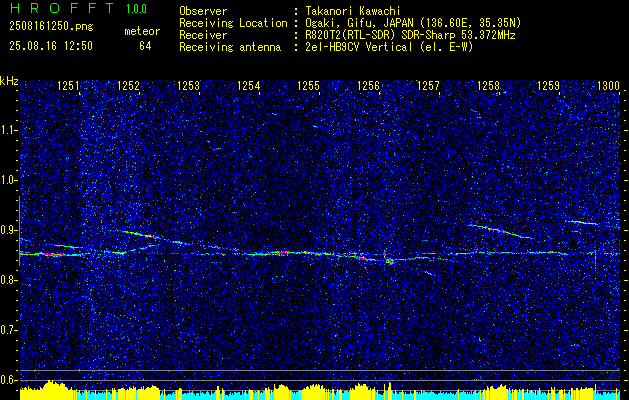This screenshot has width=629, height=400.
Task: Click the 0.6 kHz axis label
Action: click(8, 380)
